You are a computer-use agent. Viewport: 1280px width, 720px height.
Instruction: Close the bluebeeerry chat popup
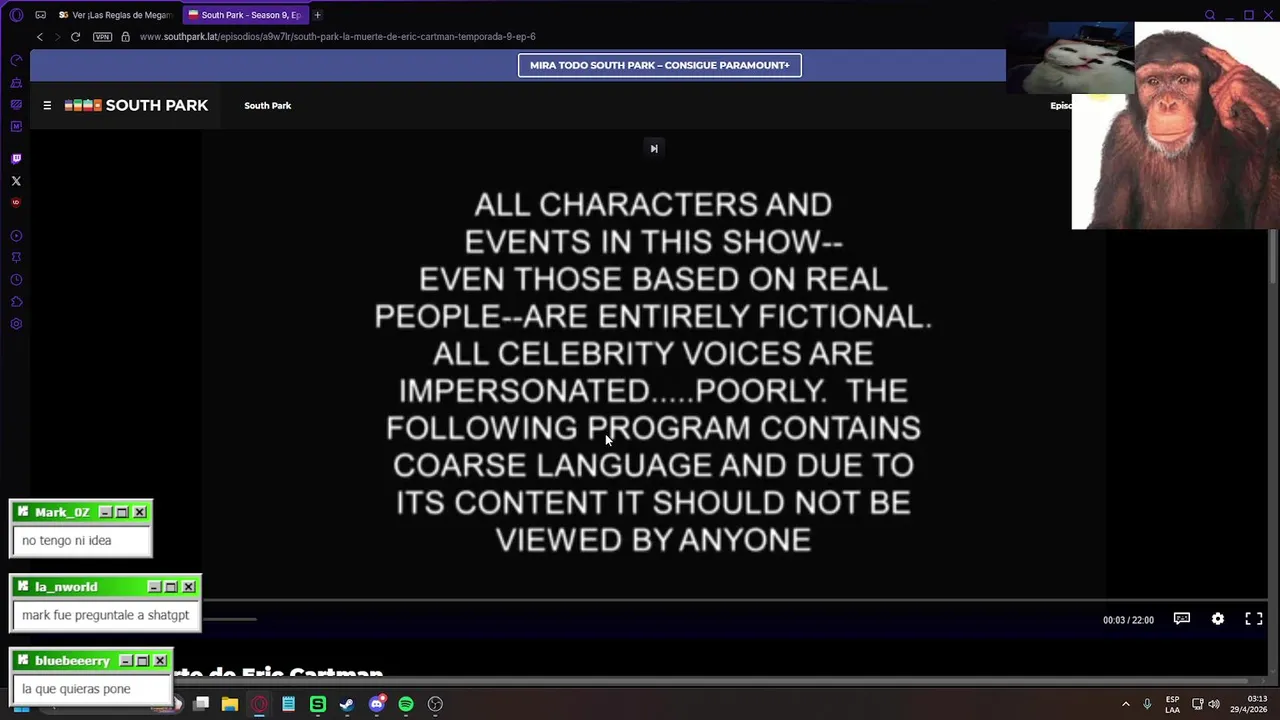coord(160,661)
